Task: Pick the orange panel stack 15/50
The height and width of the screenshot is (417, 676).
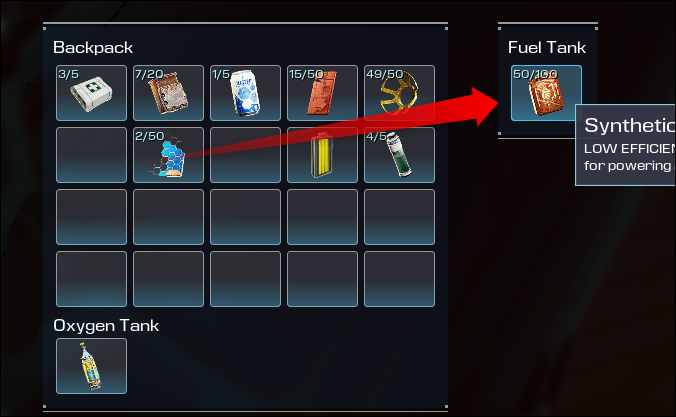Action: coord(322,93)
